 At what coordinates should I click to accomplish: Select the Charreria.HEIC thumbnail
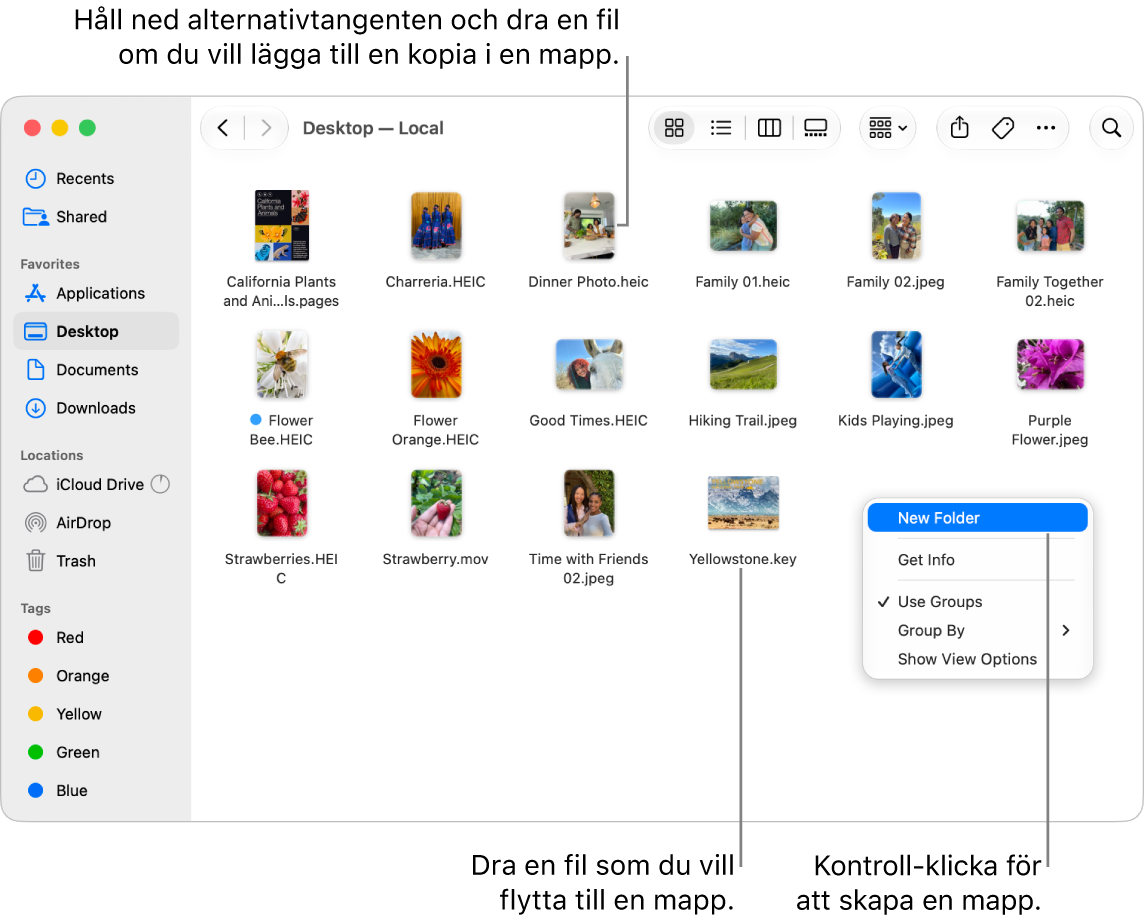pos(436,225)
